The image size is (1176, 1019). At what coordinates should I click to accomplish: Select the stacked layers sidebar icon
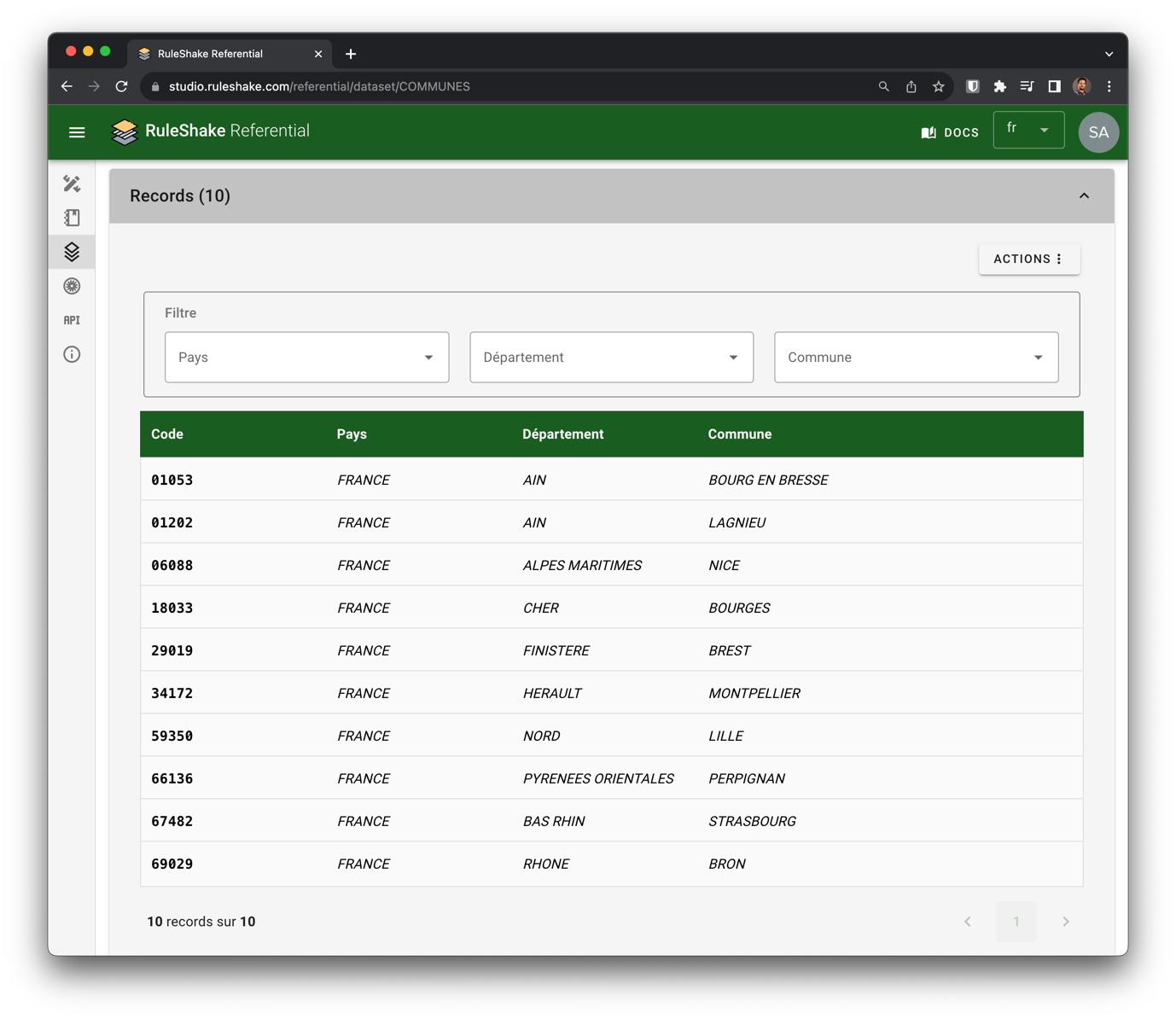[x=72, y=252]
